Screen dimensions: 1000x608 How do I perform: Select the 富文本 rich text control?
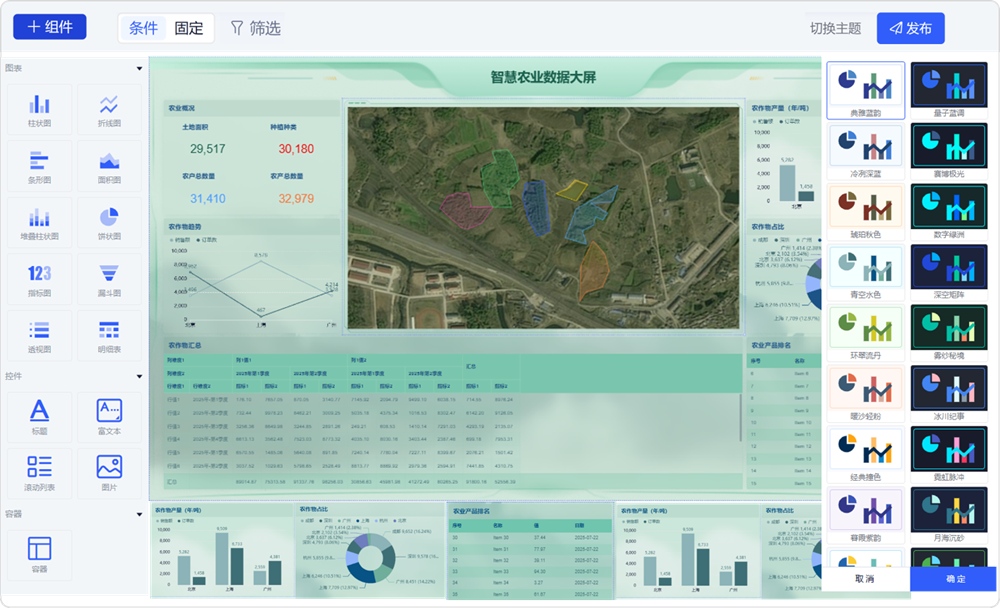(x=109, y=417)
